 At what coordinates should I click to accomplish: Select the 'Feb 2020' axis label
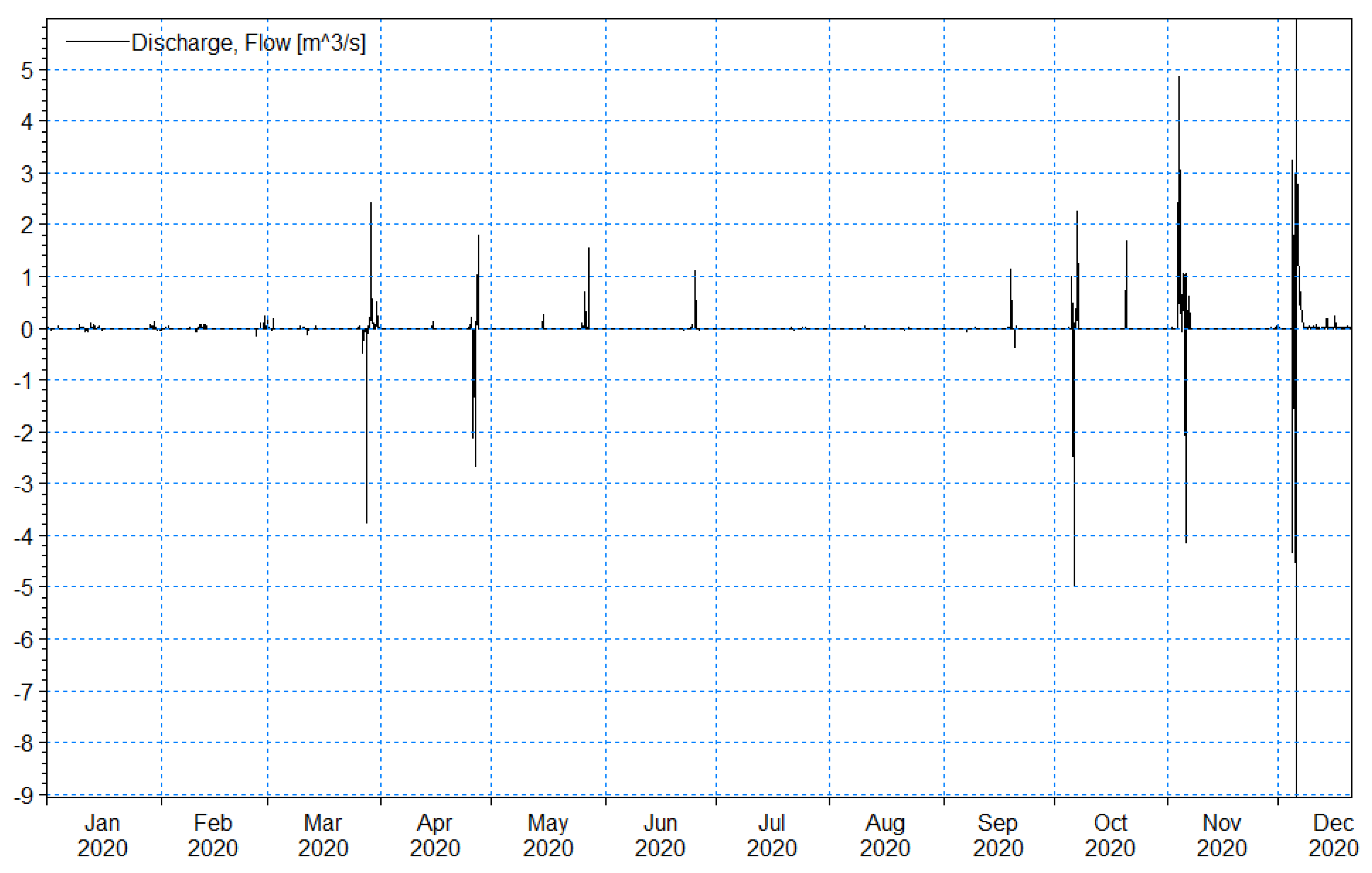pyautogui.click(x=213, y=835)
